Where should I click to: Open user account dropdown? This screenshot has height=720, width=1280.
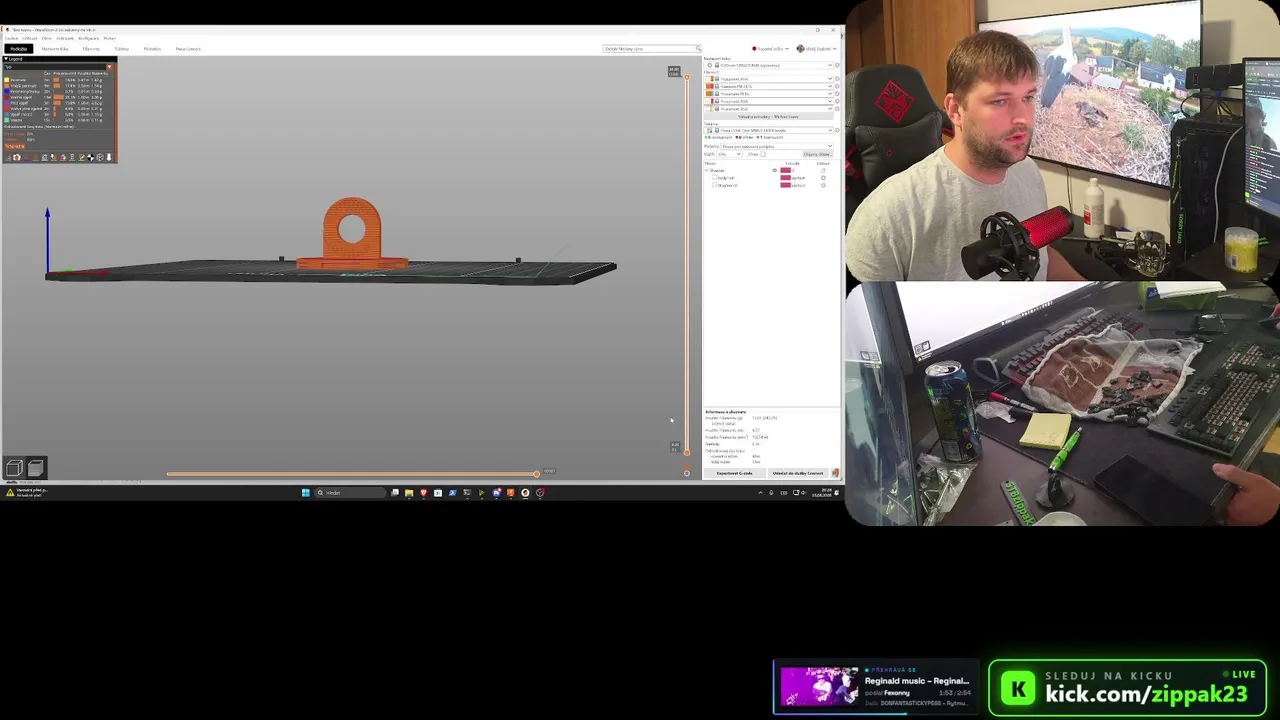[818, 48]
